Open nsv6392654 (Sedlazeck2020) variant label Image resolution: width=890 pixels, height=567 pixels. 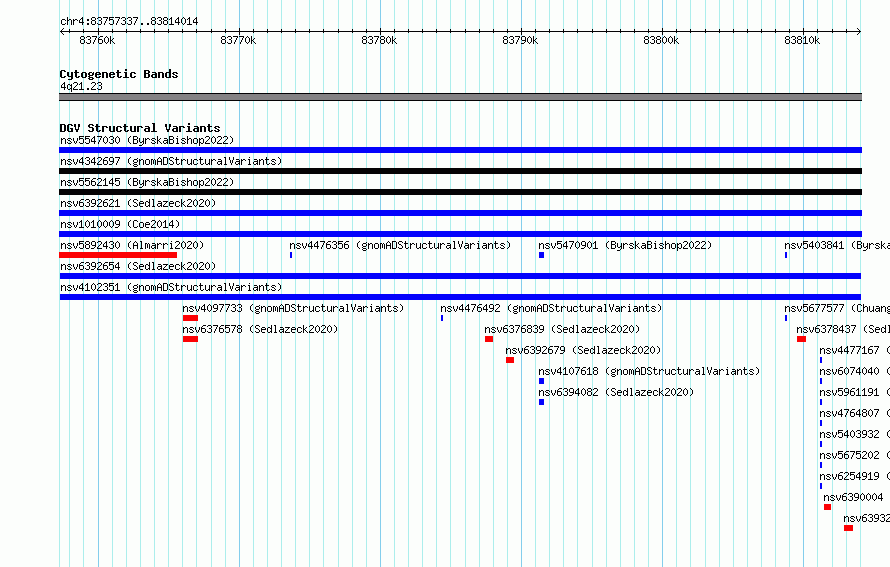tap(138, 266)
